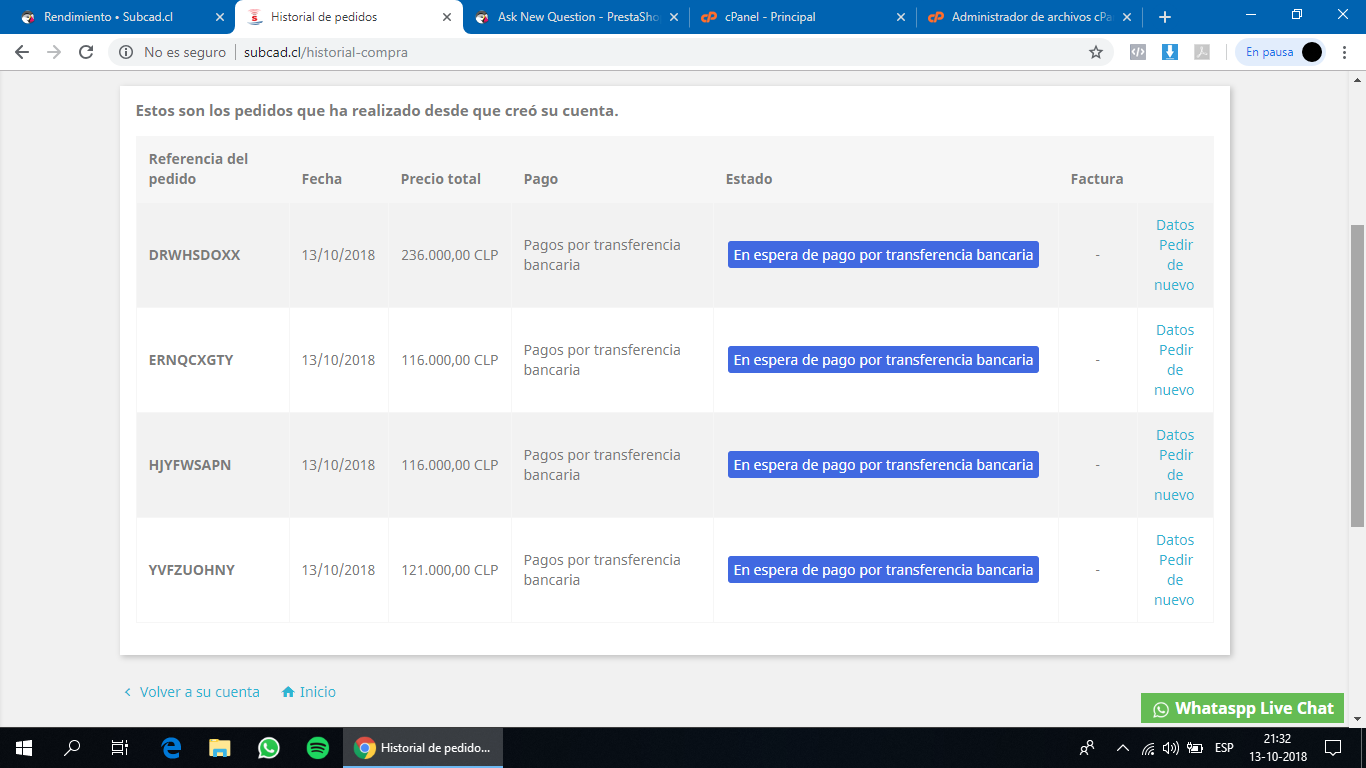Image resolution: width=1366 pixels, height=768 pixels.
Task: Open File Explorer from the taskbar
Action: pyautogui.click(x=220, y=747)
